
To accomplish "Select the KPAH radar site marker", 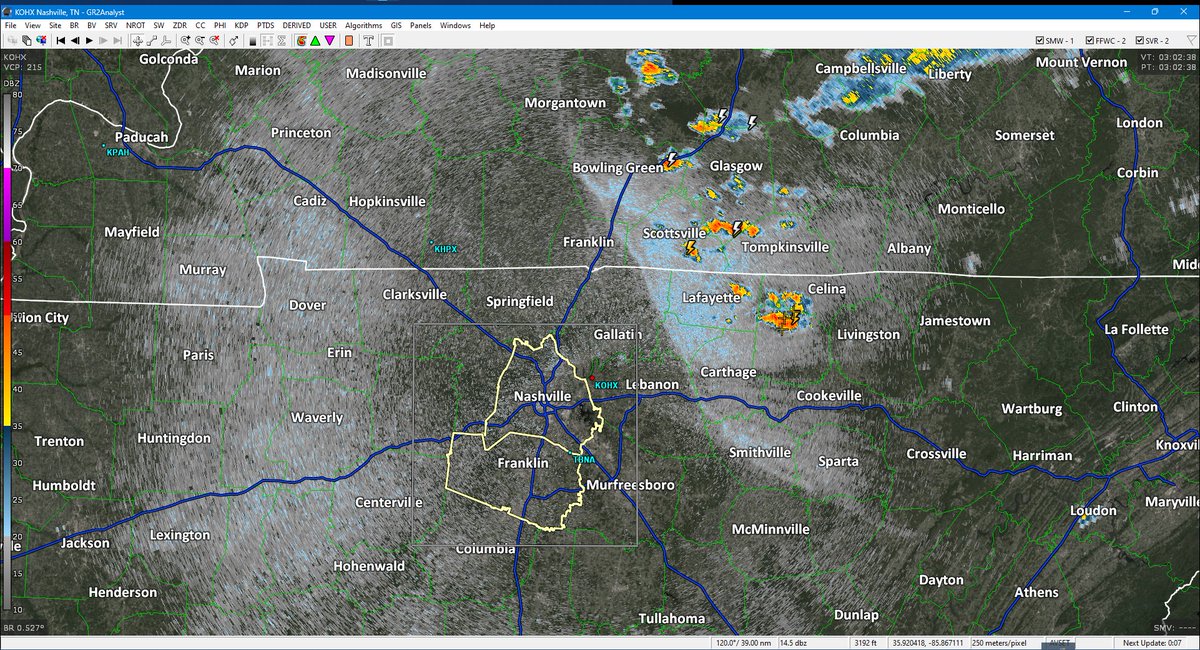I will click(x=118, y=151).
